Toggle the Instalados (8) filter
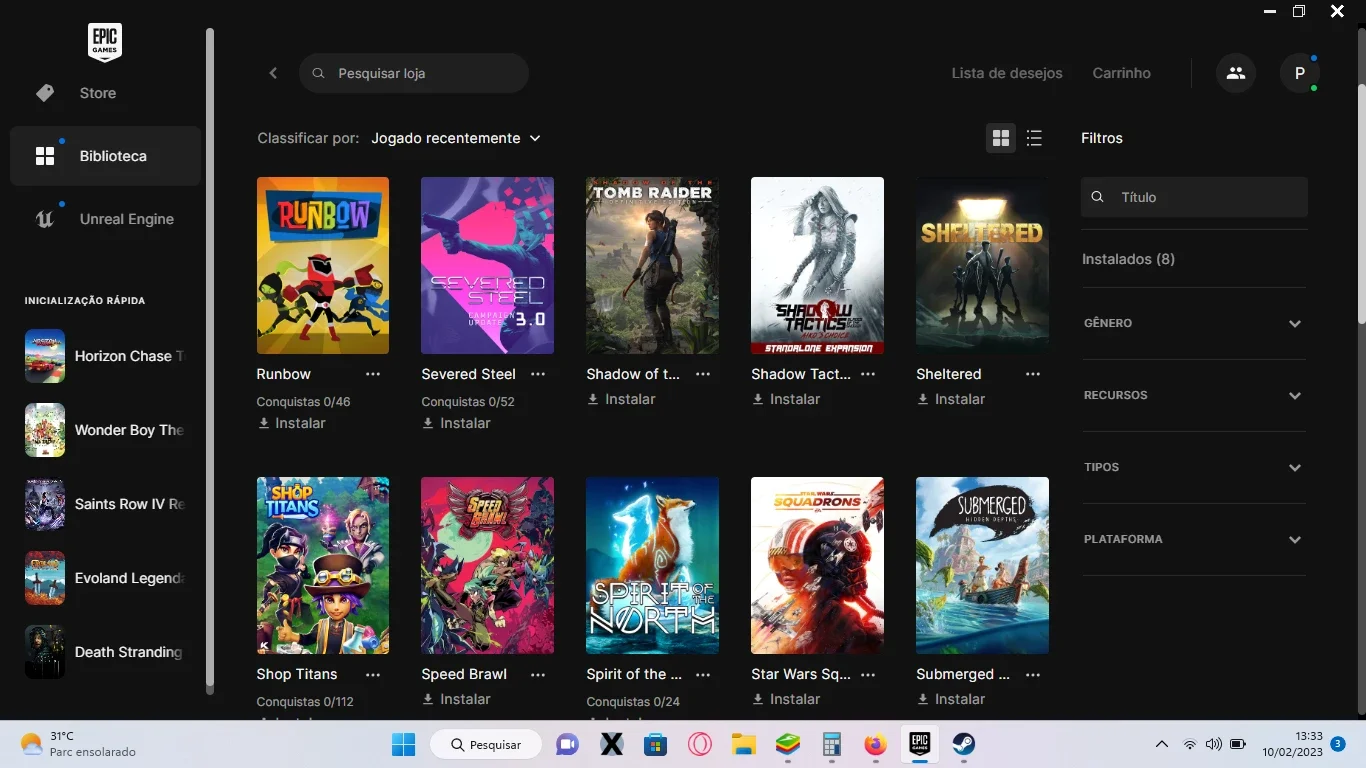1366x768 pixels. 1128,259
